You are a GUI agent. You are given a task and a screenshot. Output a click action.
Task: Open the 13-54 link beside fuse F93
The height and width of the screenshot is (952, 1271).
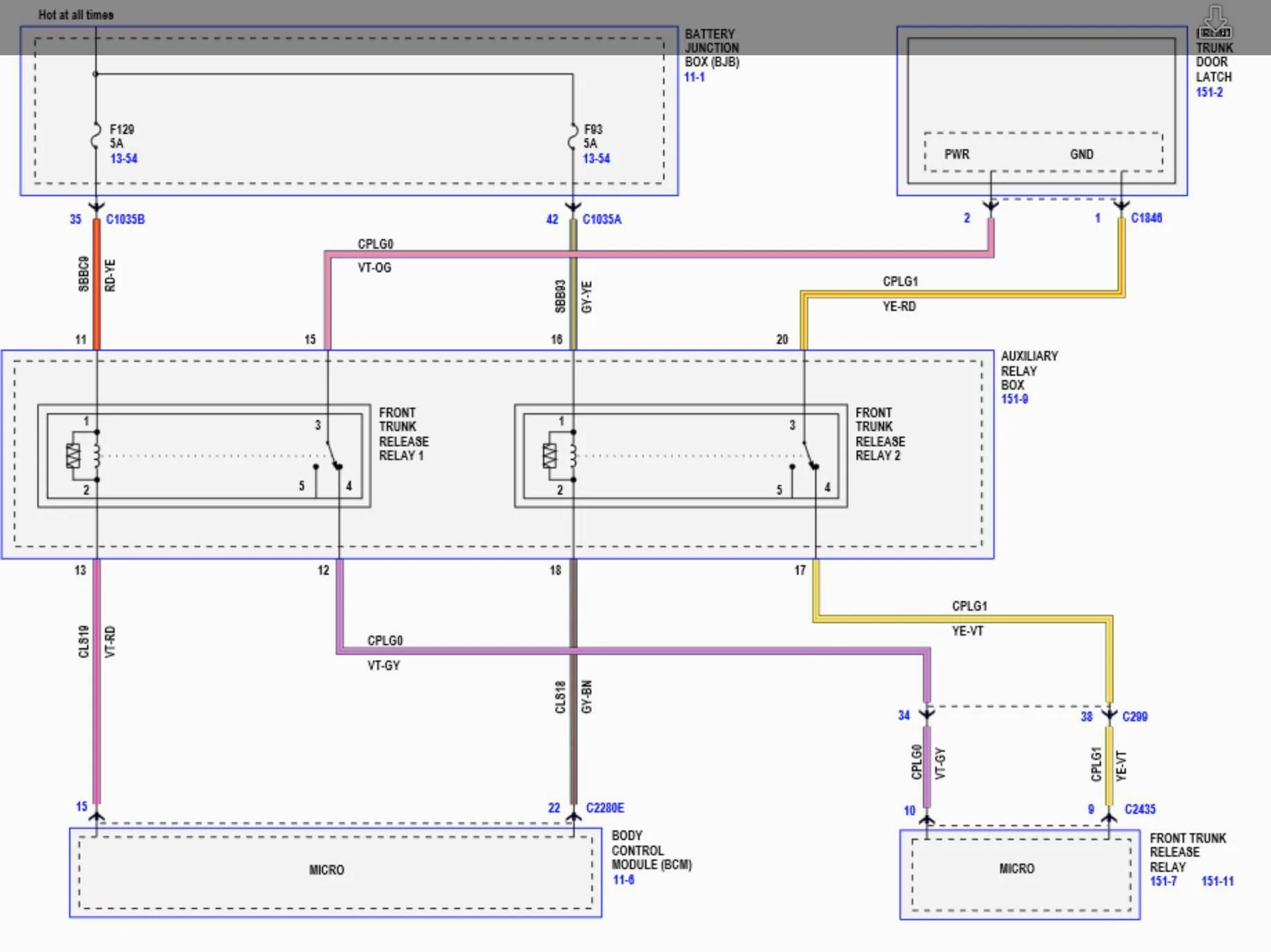pyautogui.click(x=596, y=158)
